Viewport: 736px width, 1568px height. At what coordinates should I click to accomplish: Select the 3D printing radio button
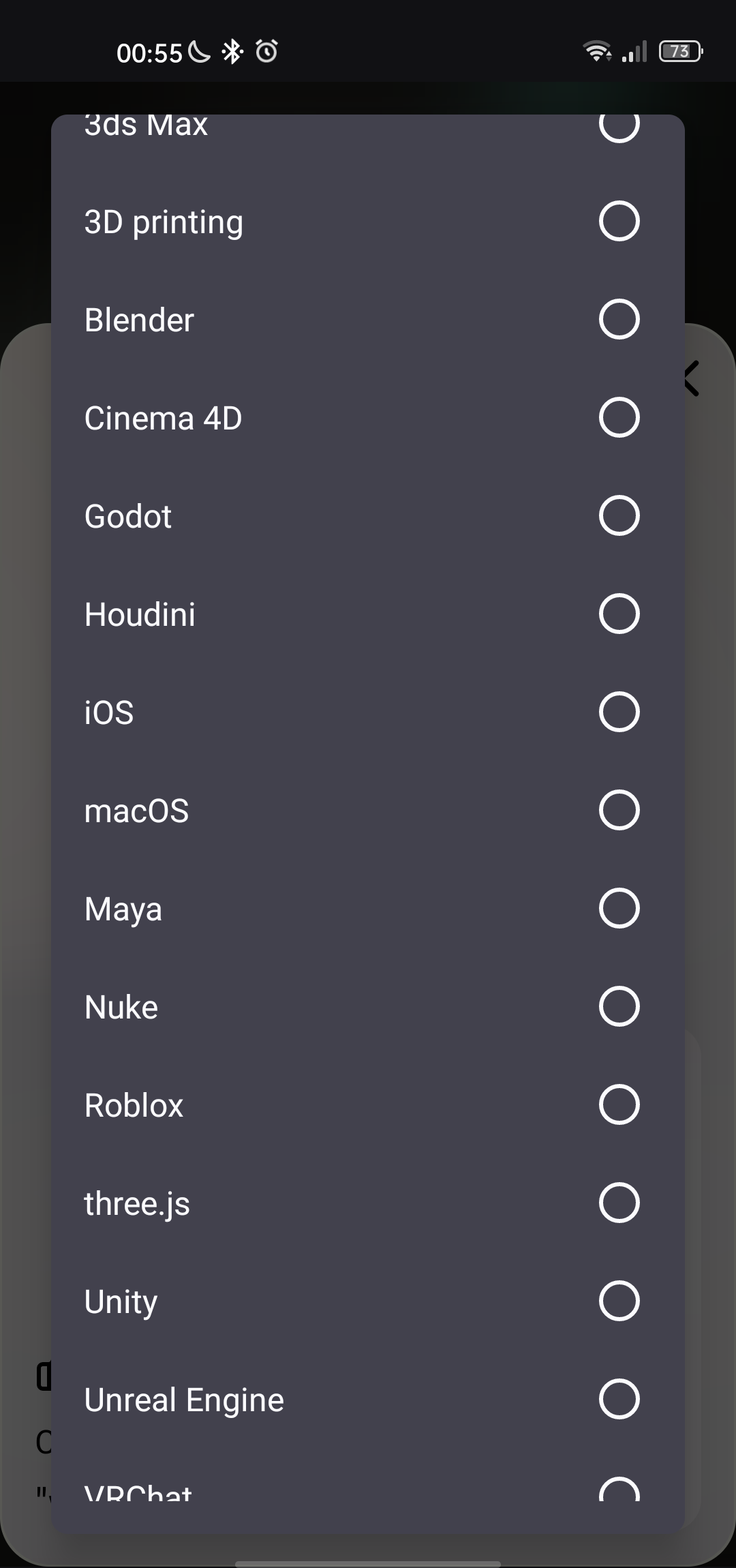(x=619, y=222)
